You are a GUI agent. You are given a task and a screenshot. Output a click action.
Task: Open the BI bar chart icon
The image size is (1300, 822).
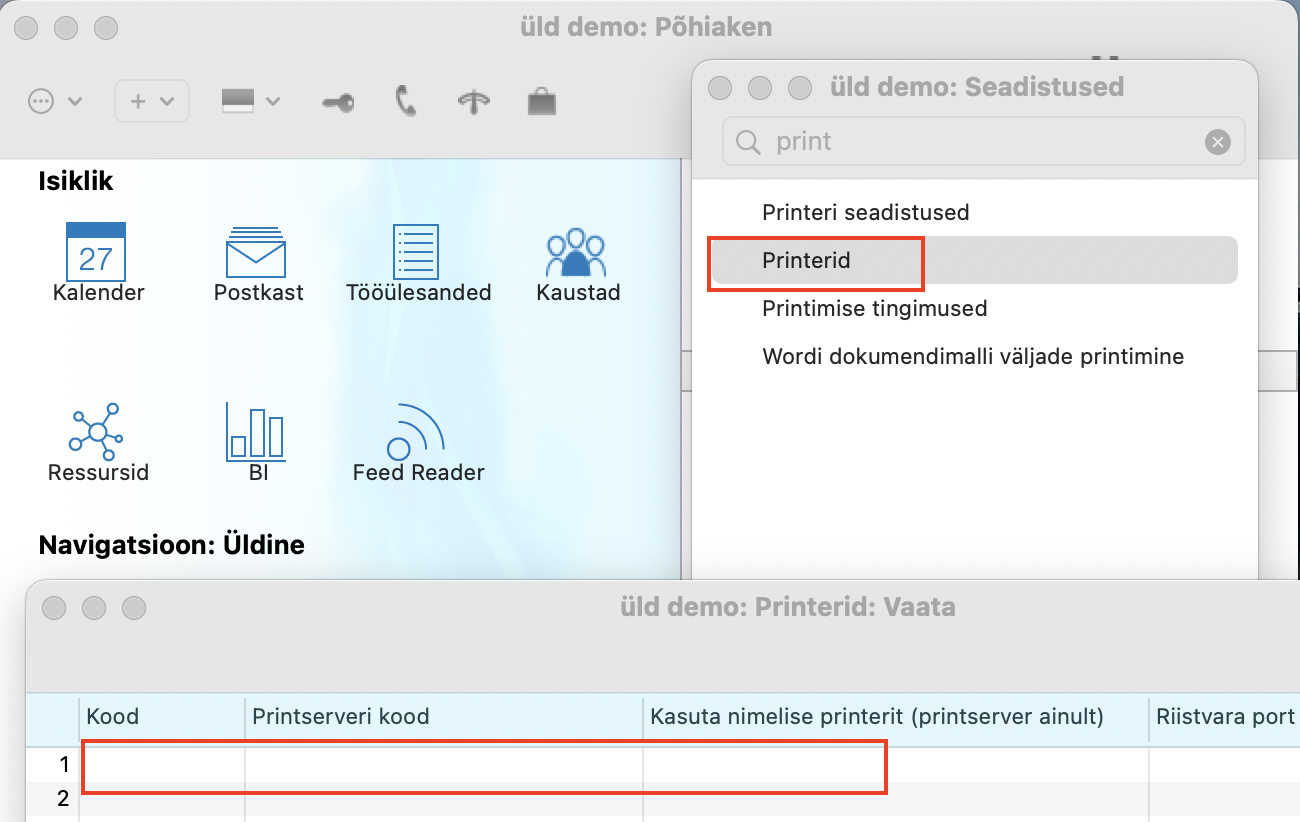pos(257,433)
